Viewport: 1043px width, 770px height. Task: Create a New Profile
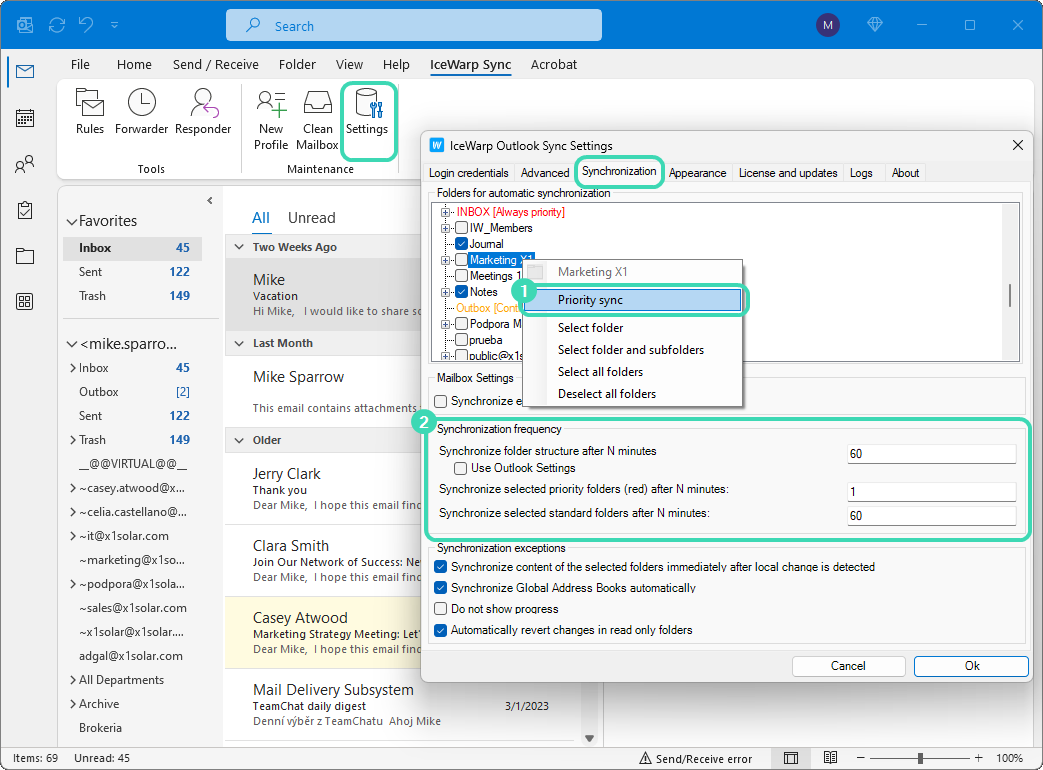pyautogui.click(x=271, y=117)
